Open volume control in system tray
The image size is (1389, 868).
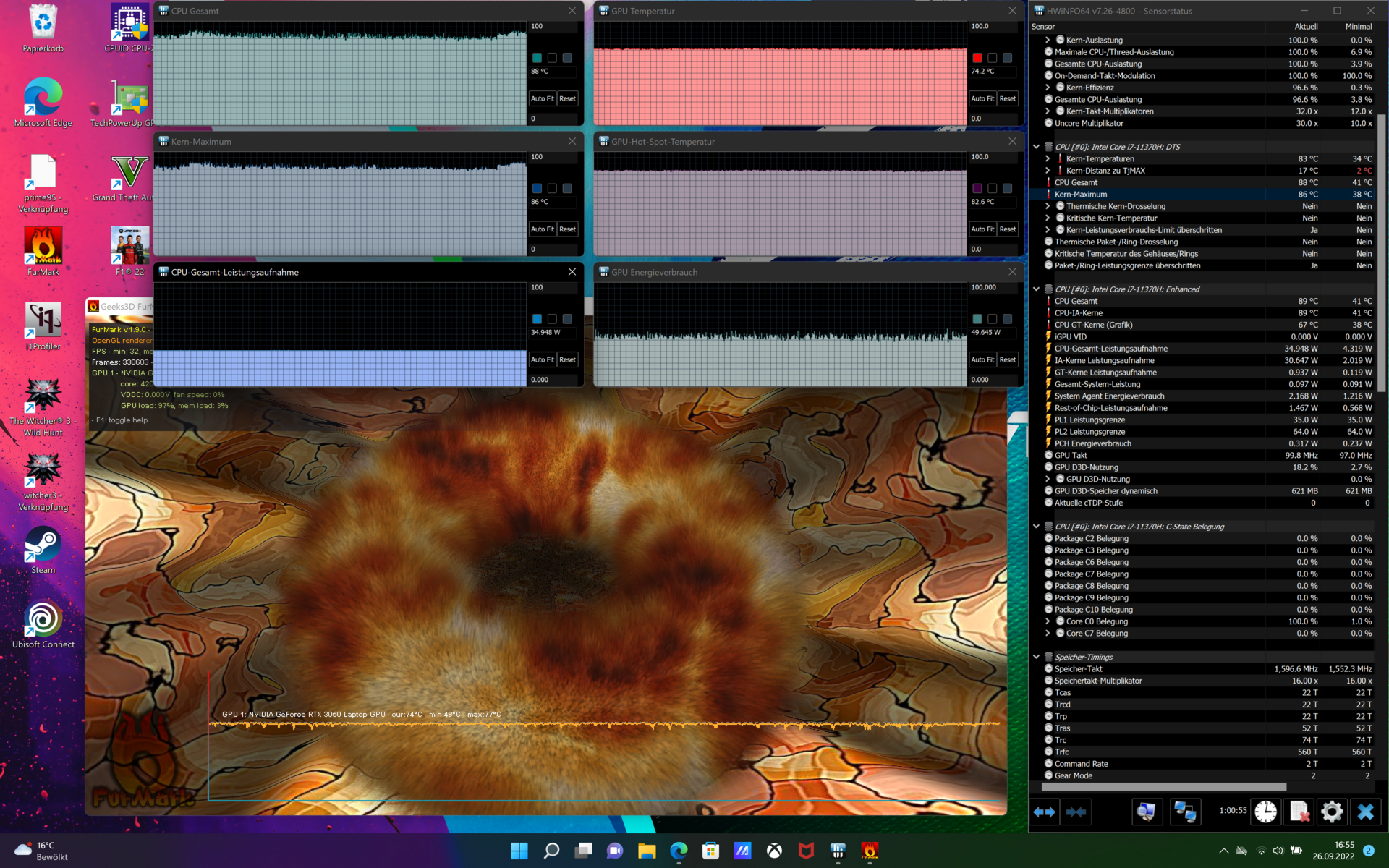1278,851
